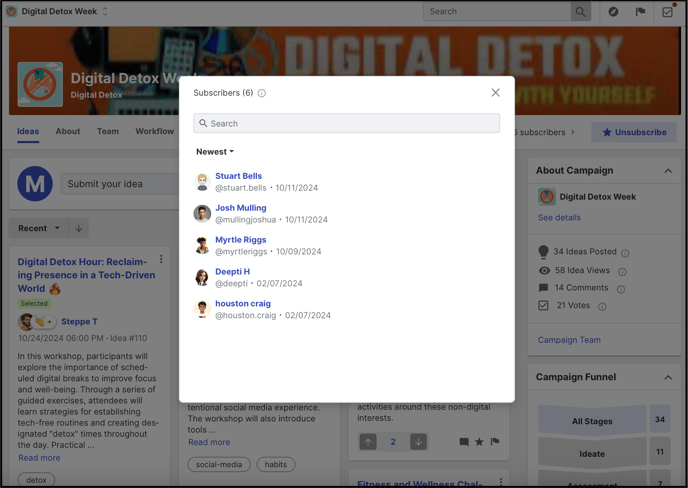Screen dimensions: 688x488
Task: Click the subscribers count chevron
Action: point(573,132)
